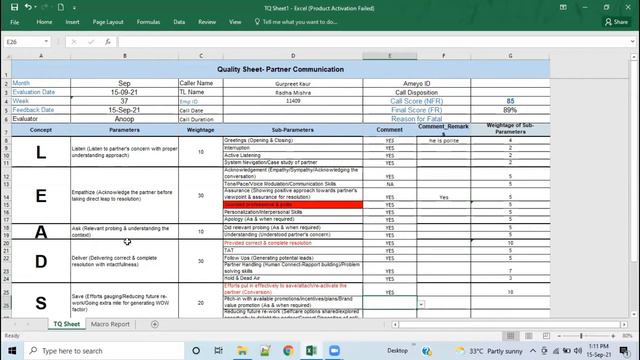
Task: Select cell with caller name Gurpreet Kaur
Action: 293,83
